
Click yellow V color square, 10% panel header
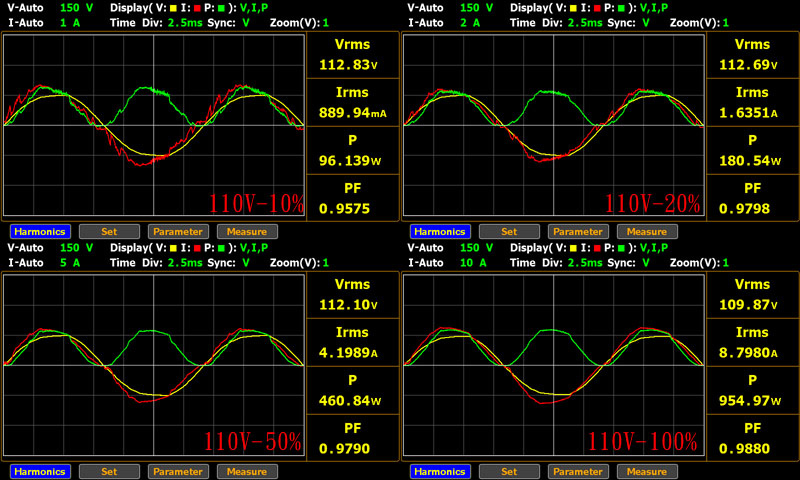[173, 8]
